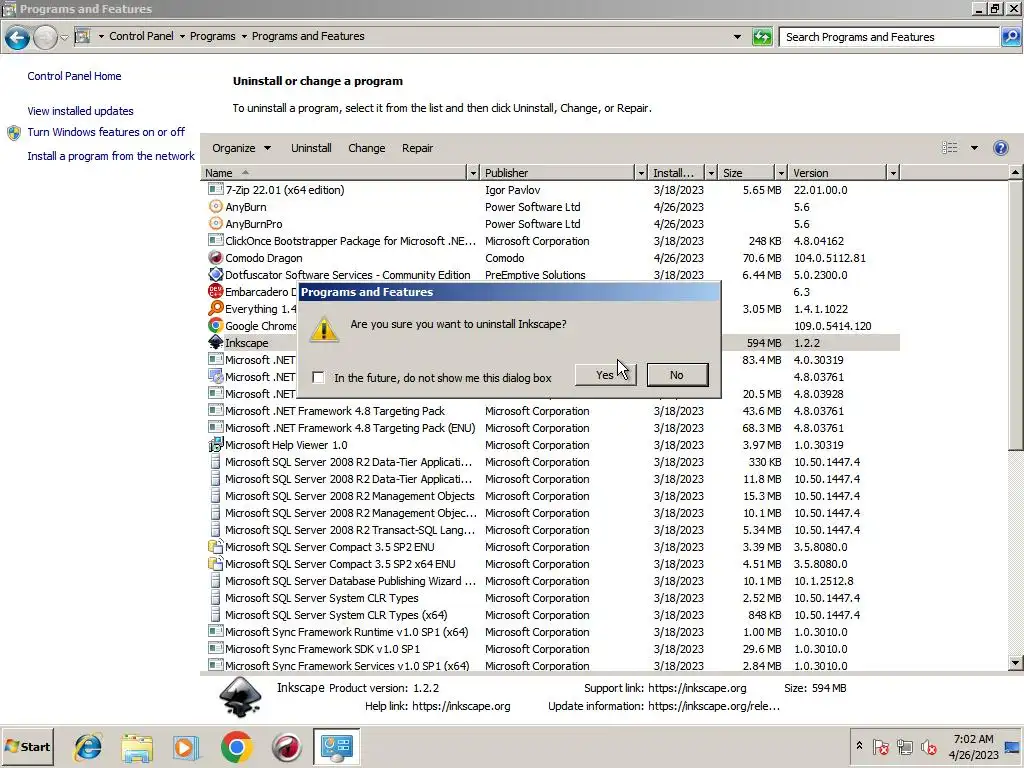Open the Size column filter dropdown
The width and height of the screenshot is (1024, 768).
click(780, 172)
